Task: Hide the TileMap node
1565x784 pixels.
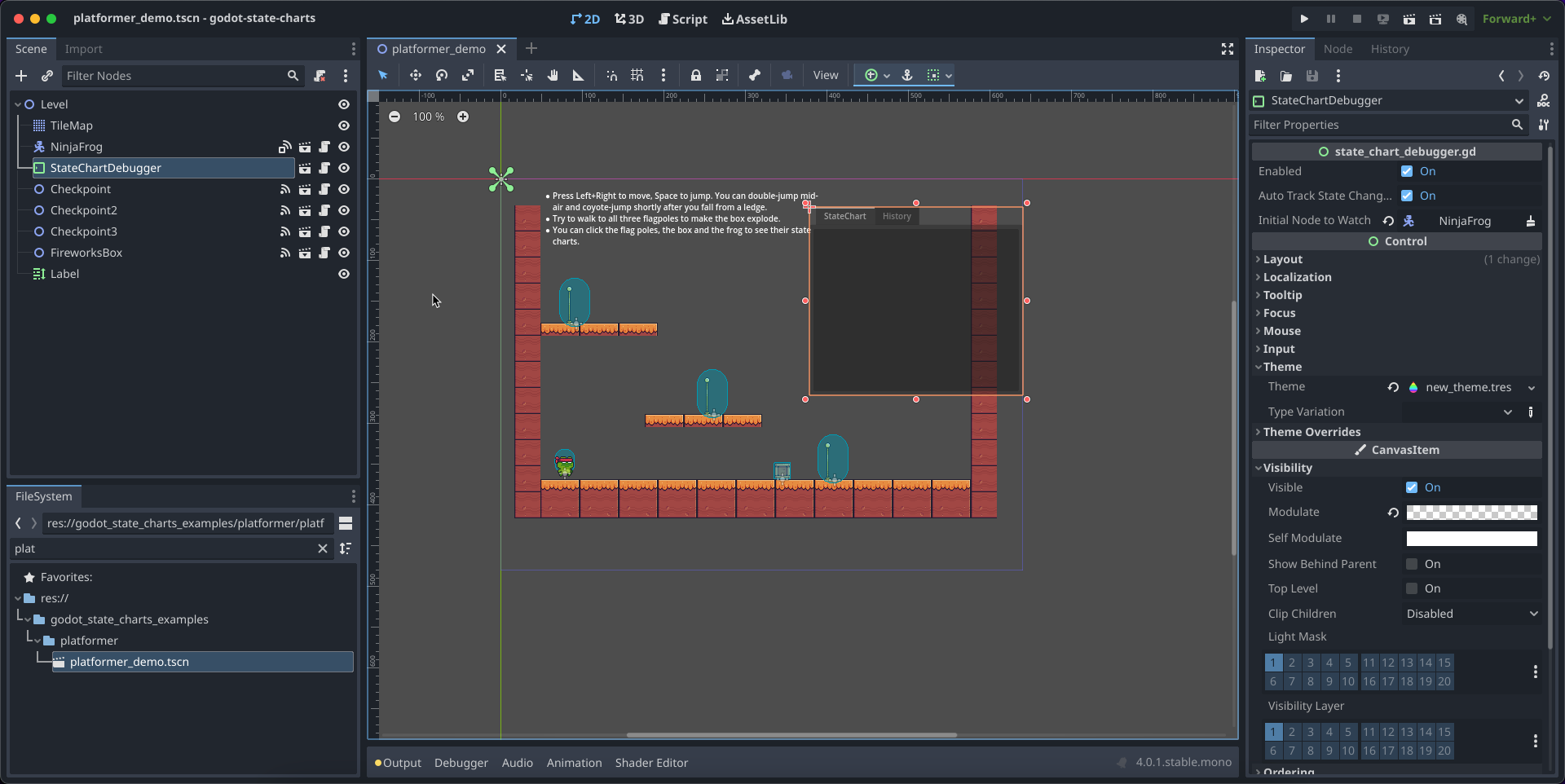Action: tap(344, 126)
